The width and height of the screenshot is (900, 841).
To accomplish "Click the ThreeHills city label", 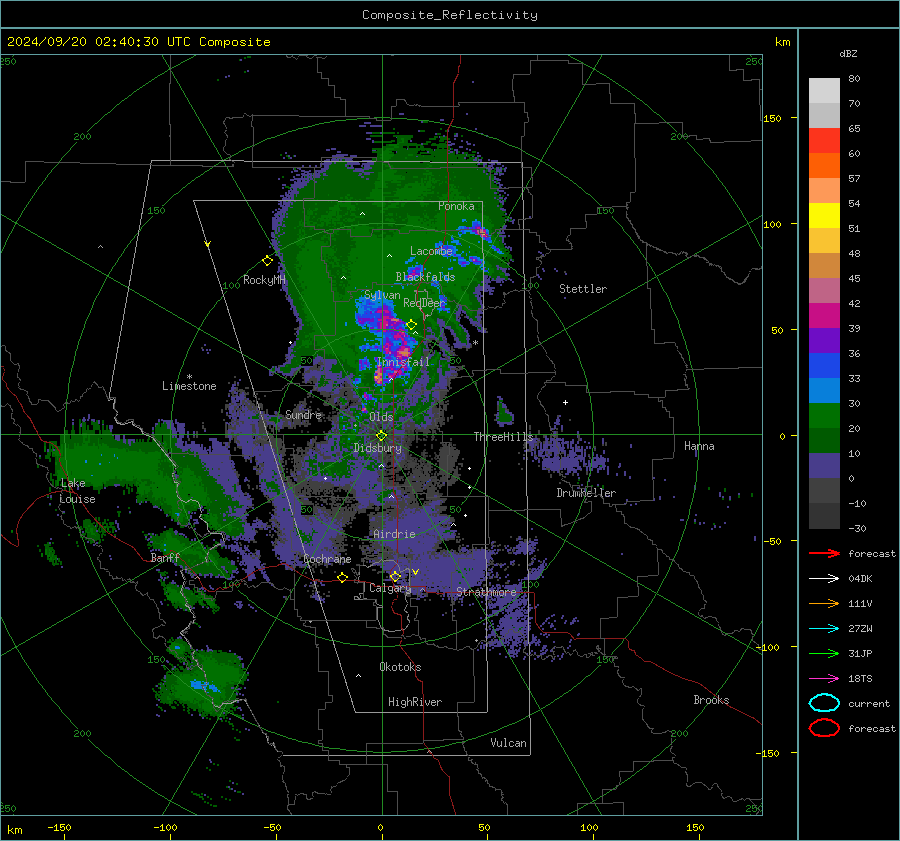I will pos(503,437).
